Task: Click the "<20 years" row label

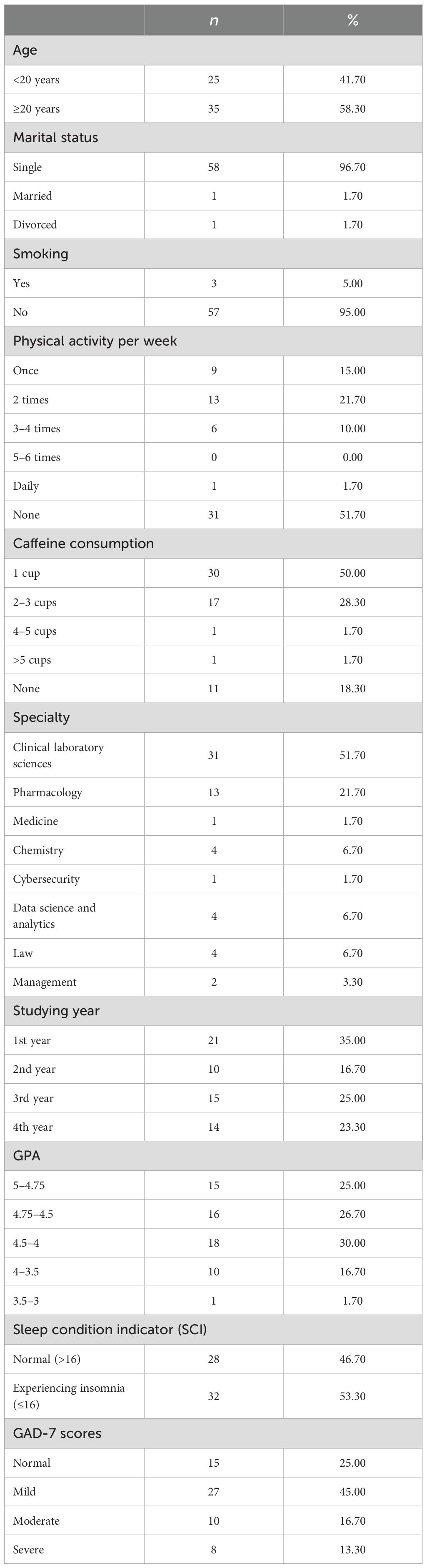Action: click(36, 80)
